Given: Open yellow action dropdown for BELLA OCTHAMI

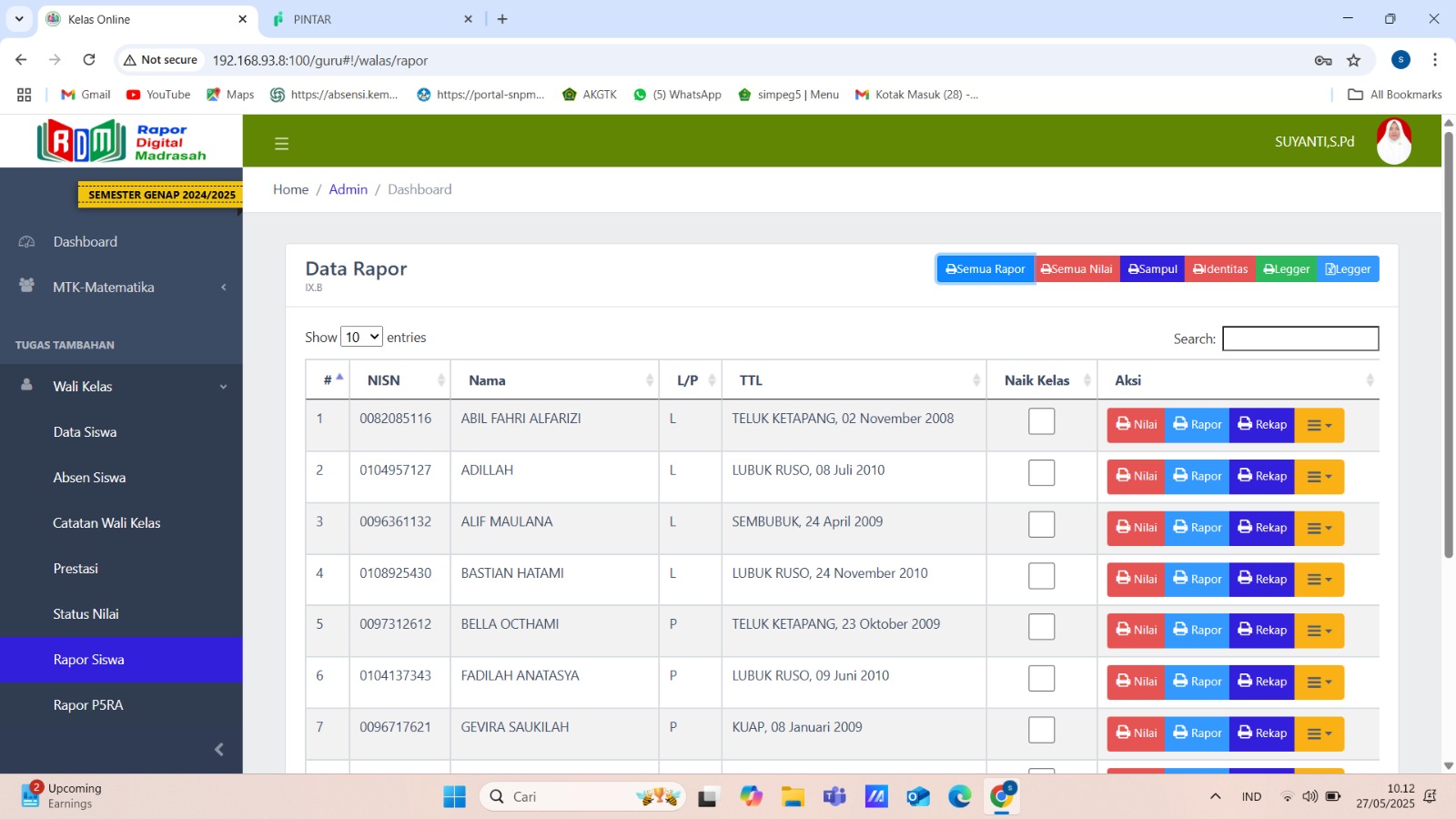Looking at the screenshot, I should click(x=1319, y=631).
